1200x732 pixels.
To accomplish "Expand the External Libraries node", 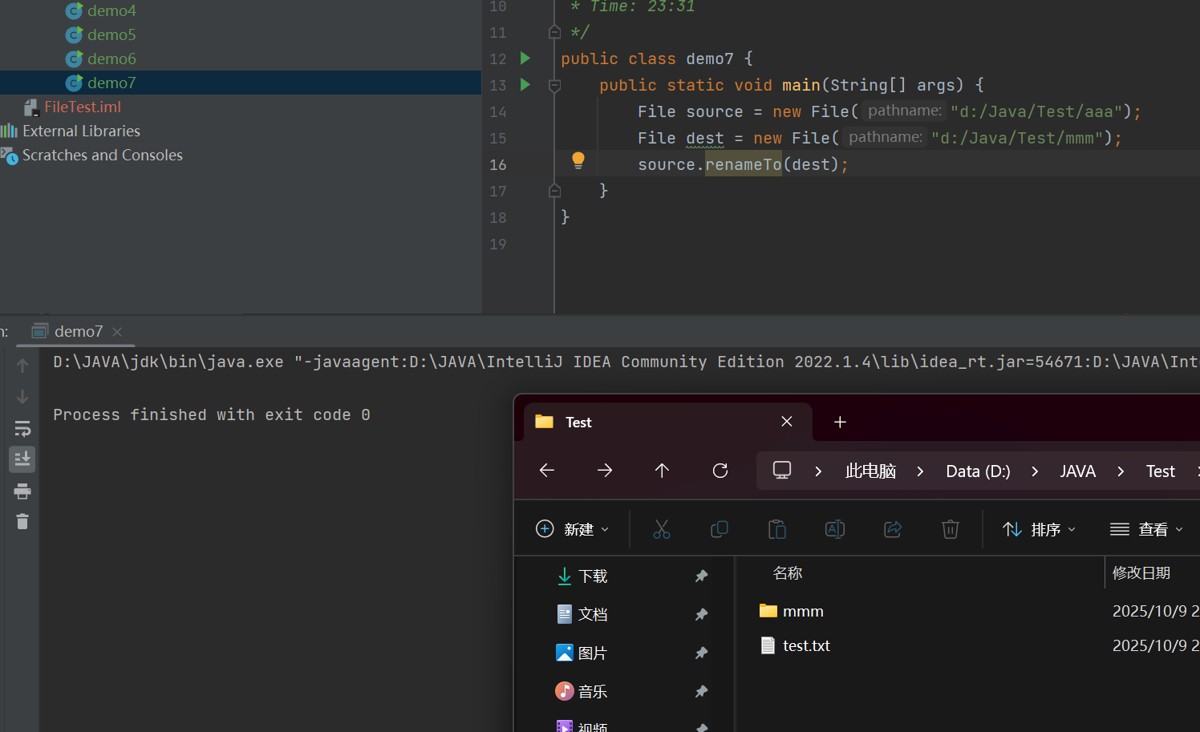I will (81, 131).
